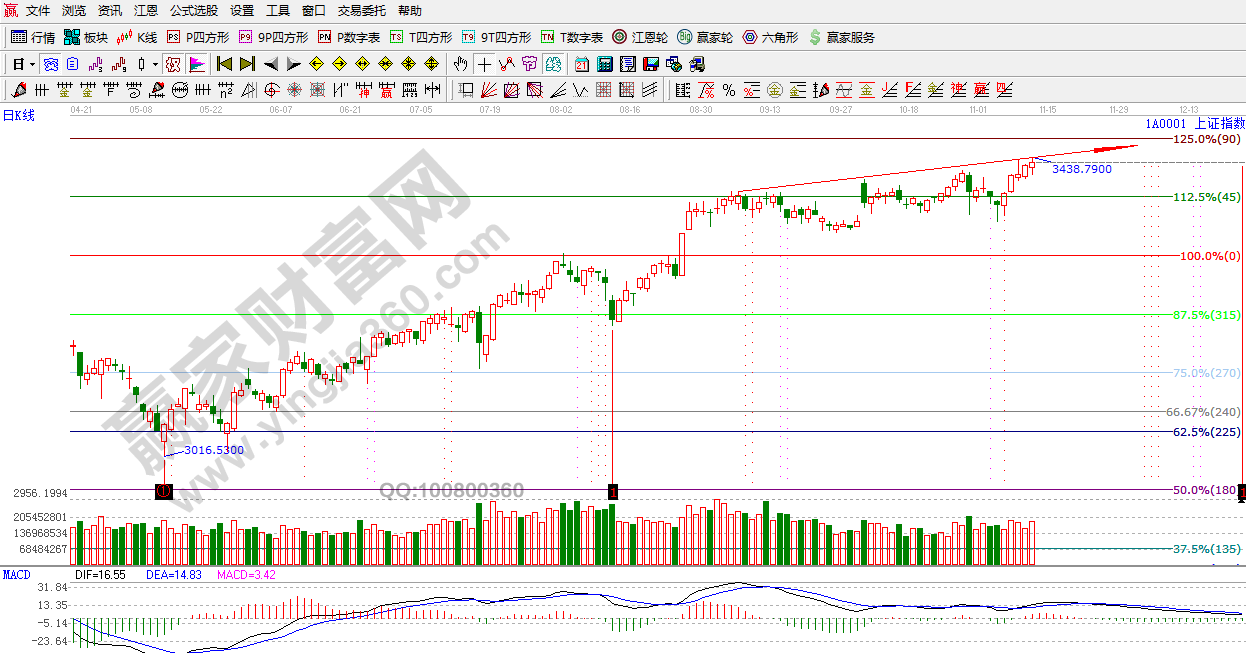Click the 赢家服务 button
This screenshot has width=1246, height=653.
click(841, 37)
